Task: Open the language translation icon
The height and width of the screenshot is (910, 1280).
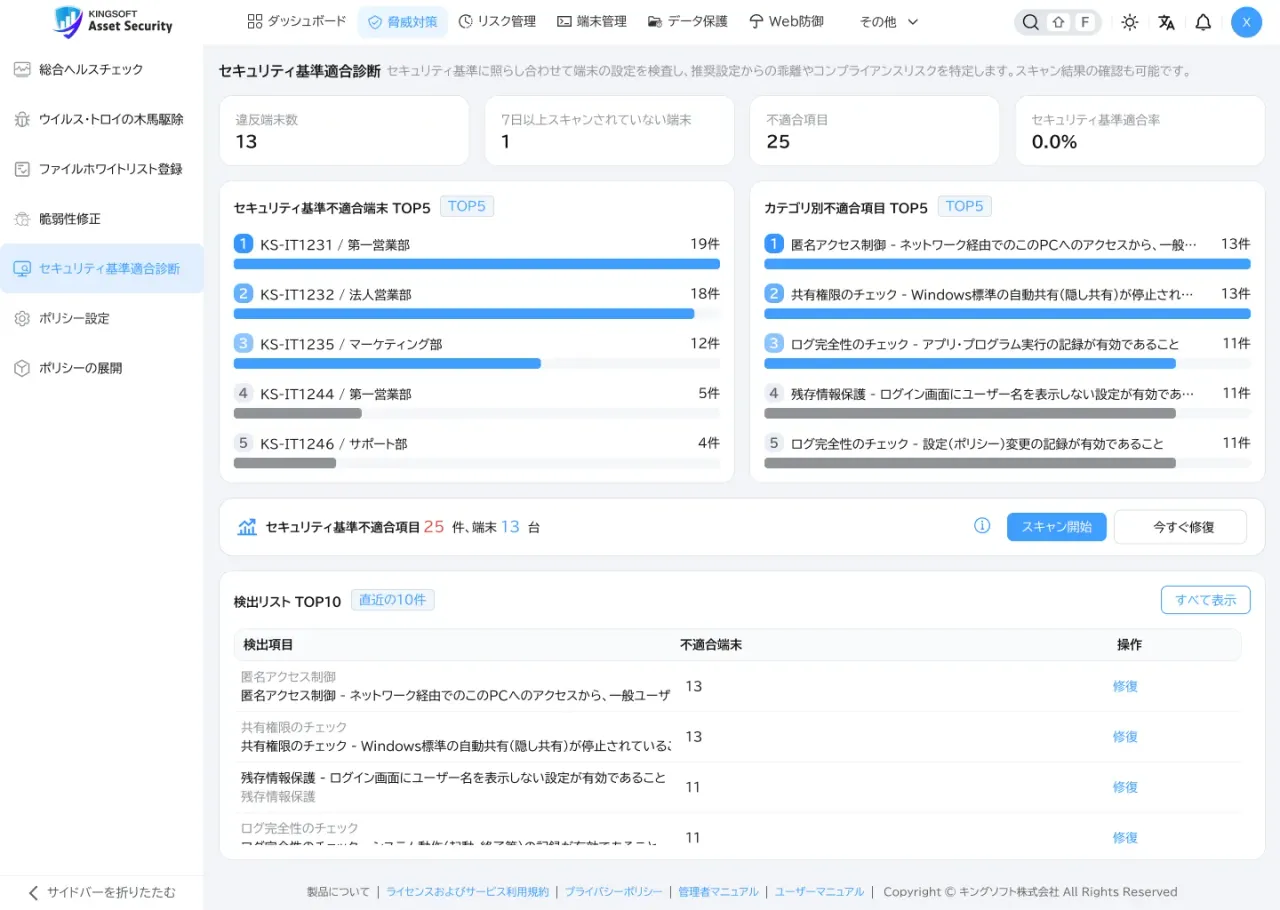Action: pyautogui.click(x=1166, y=22)
